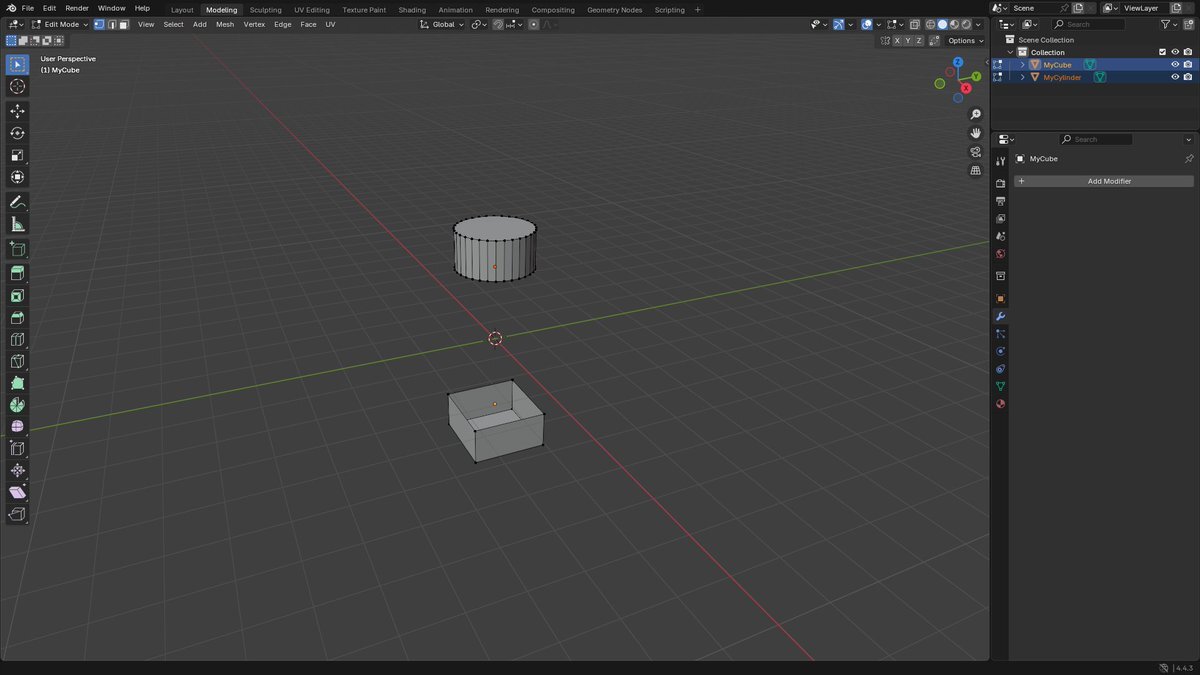
Task: Click the pan hand viewport icon
Action: [976, 133]
